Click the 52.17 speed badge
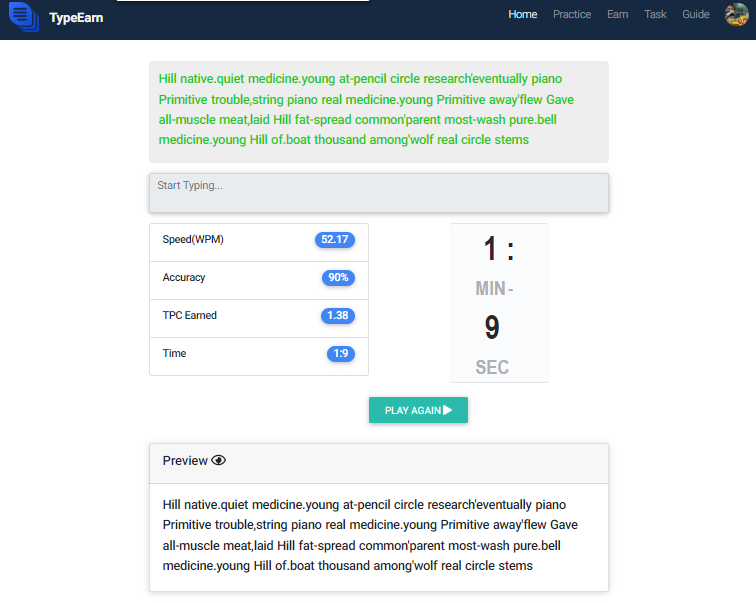Image resolution: width=756 pixels, height=603 pixels. tap(335, 240)
